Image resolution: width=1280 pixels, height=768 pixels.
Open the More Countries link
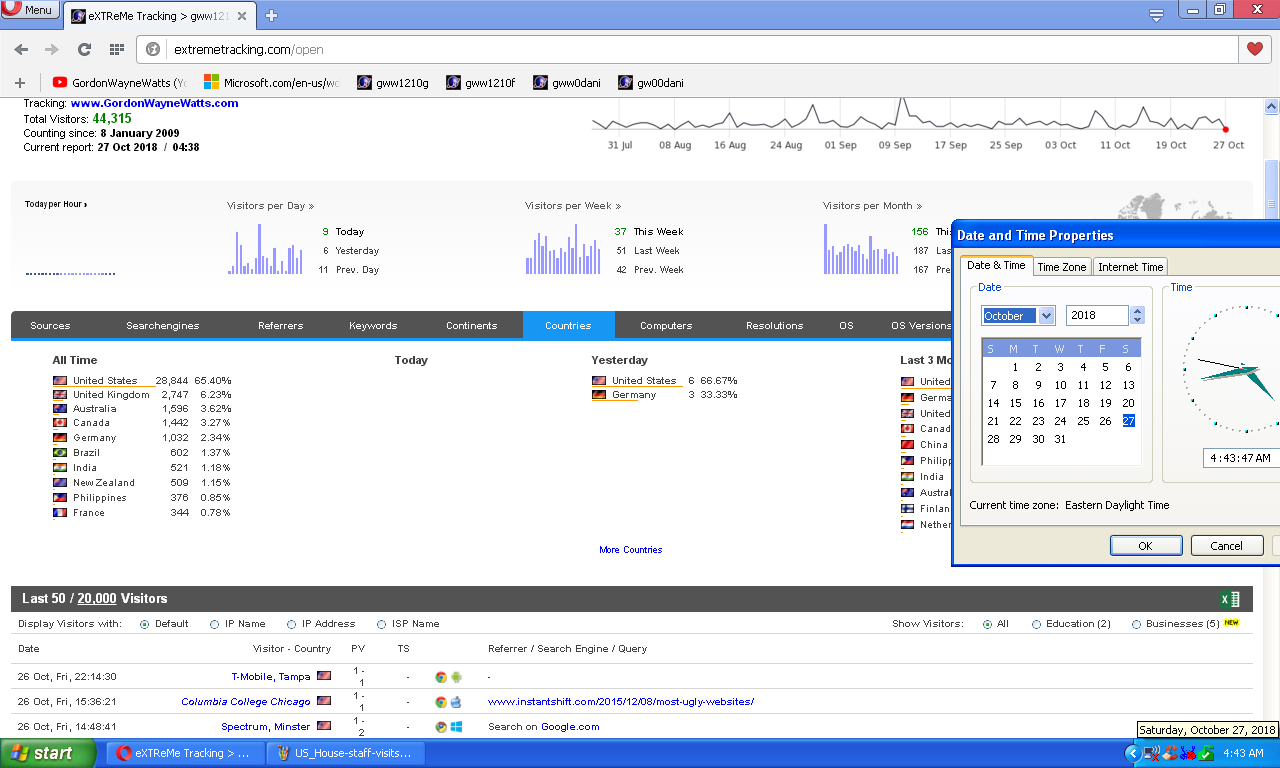(631, 550)
